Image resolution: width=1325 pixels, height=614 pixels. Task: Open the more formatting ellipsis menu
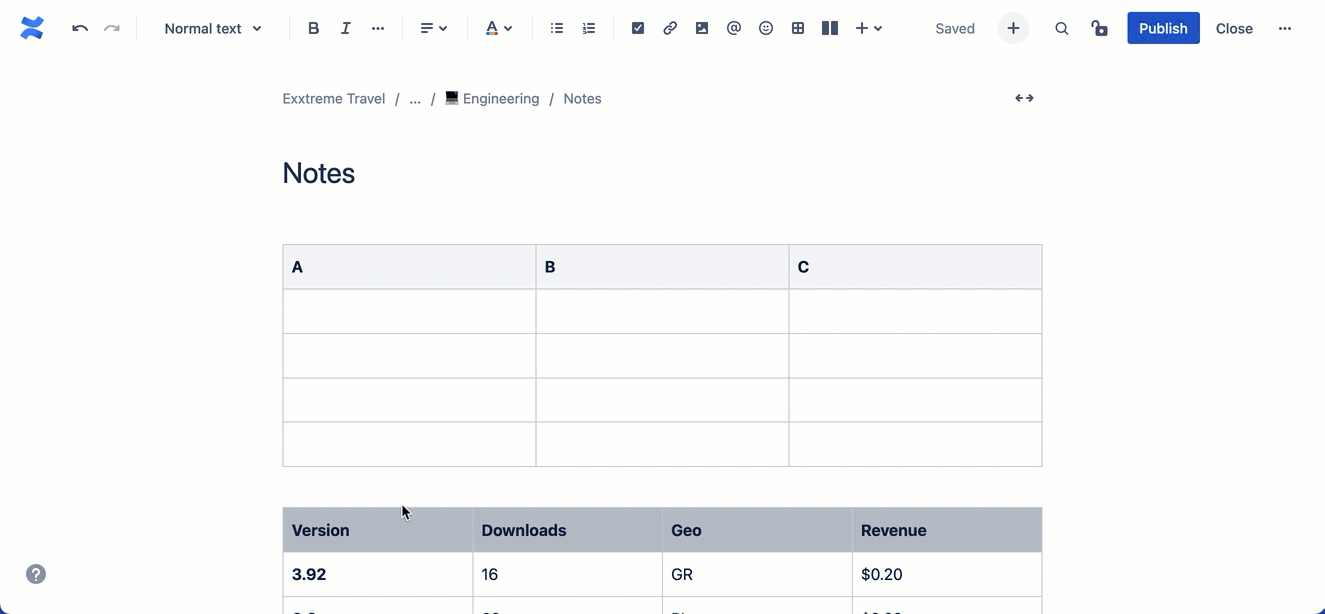pos(377,28)
